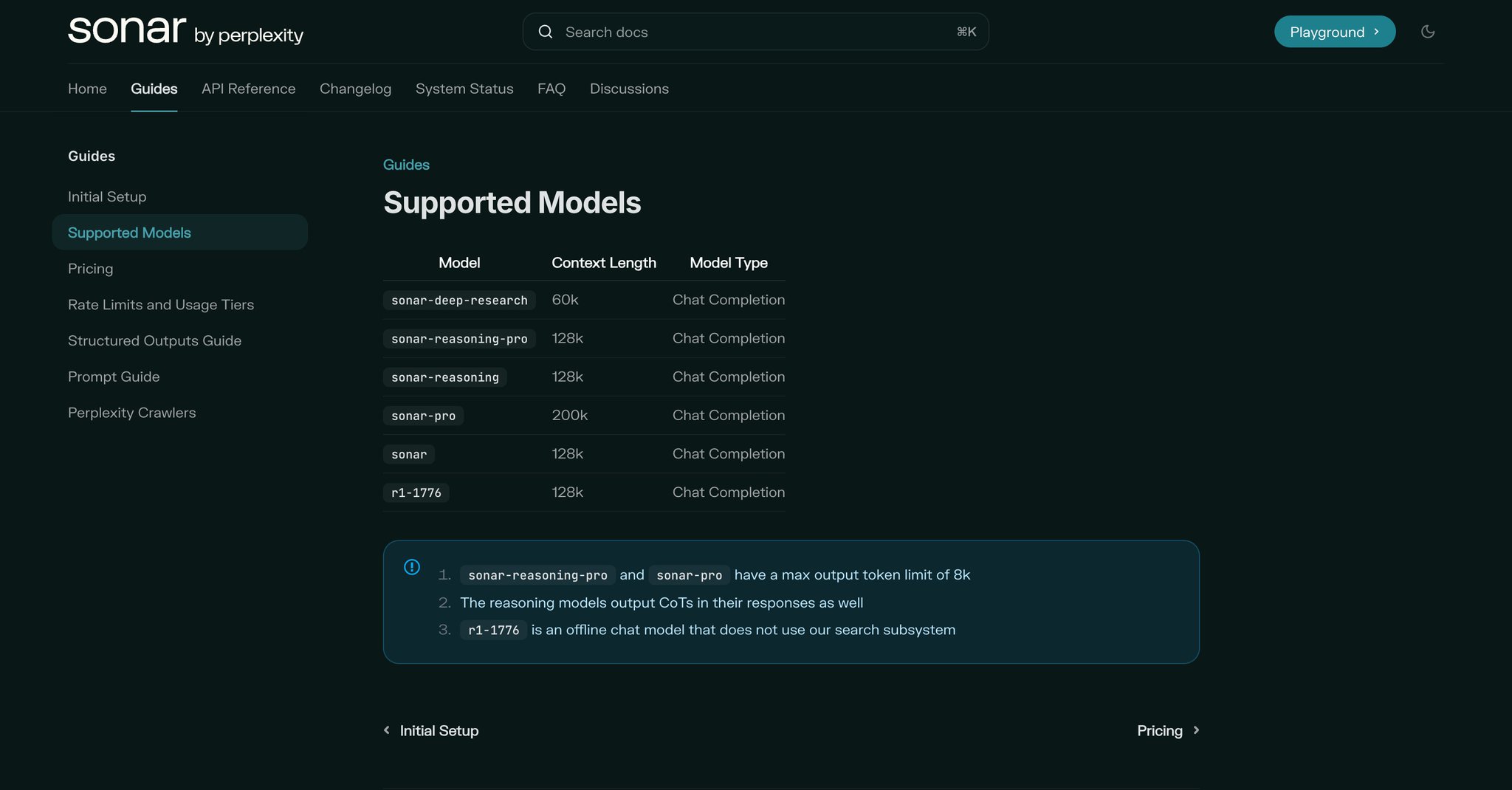The height and width of the screenshot is (790, 1512).
Task: Toggle dark mode moon icon
Action: pos(1428,32)
